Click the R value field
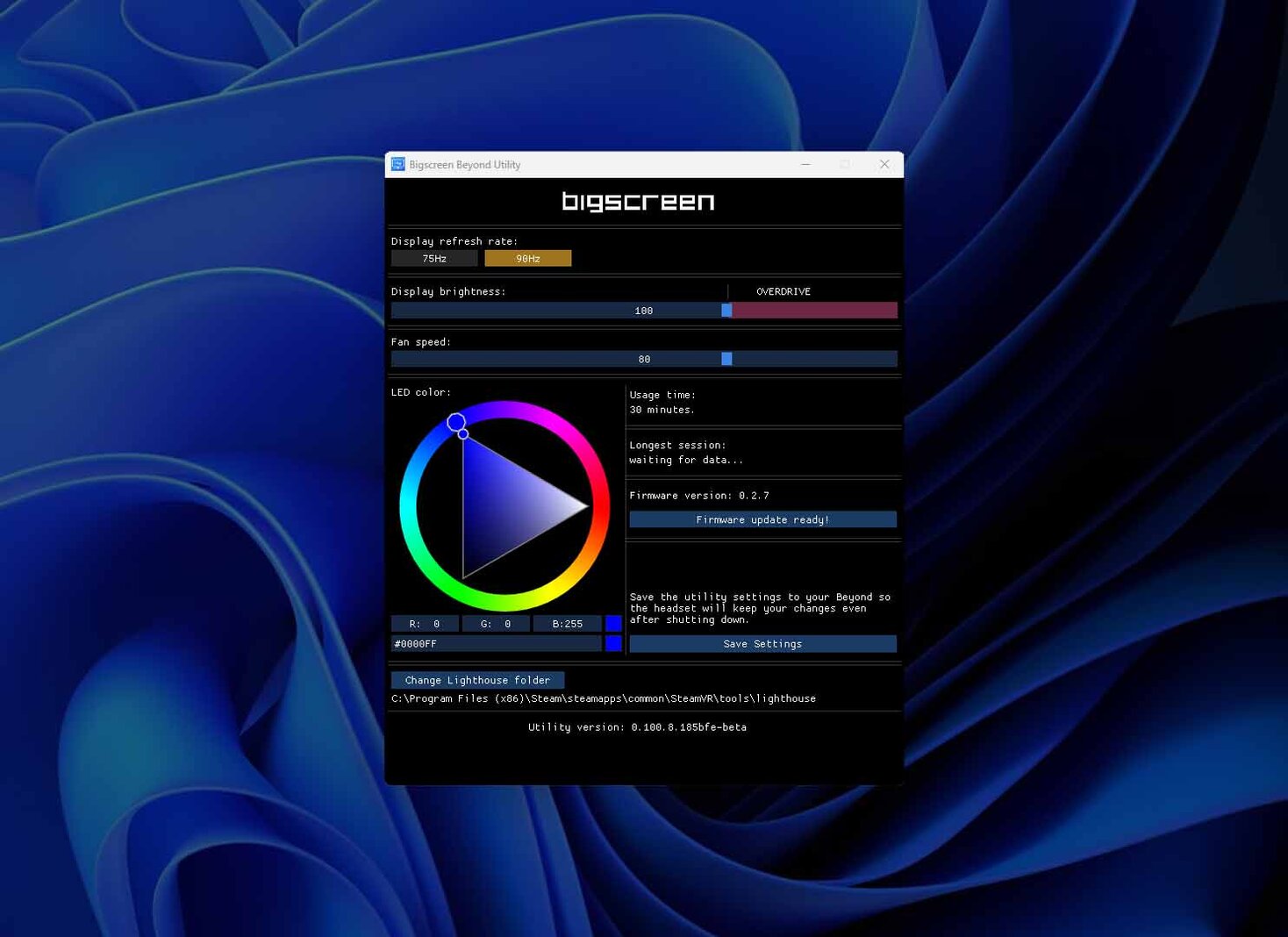The width and height of the screenshot is (1288, 937). tap(425, 624)
